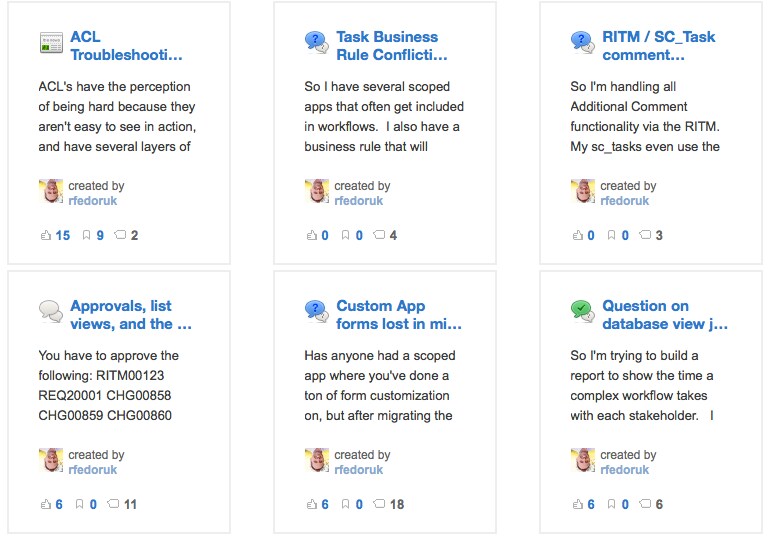The width and height of the screenshot is (770, 537).
Task: Click the answered-question green check icon
Action: tap(583, 311)
